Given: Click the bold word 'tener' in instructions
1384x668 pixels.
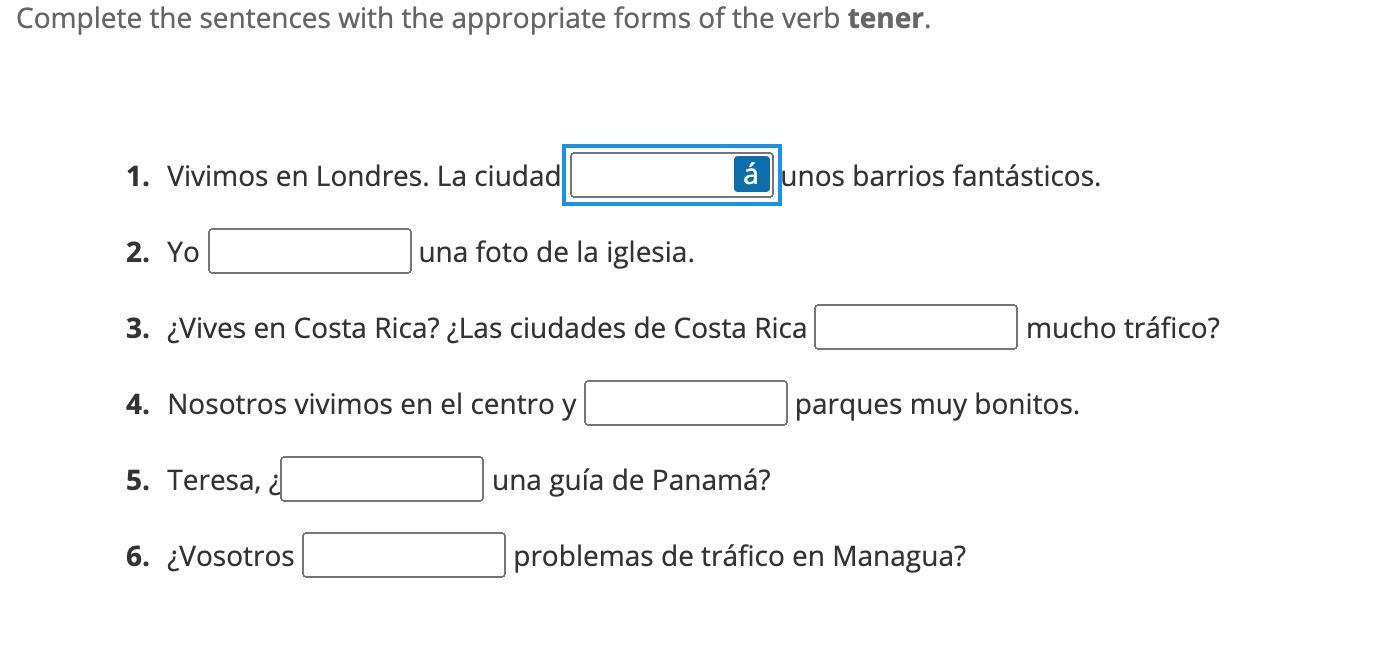Looking at the screenshot, I should [x=885, y=18].
